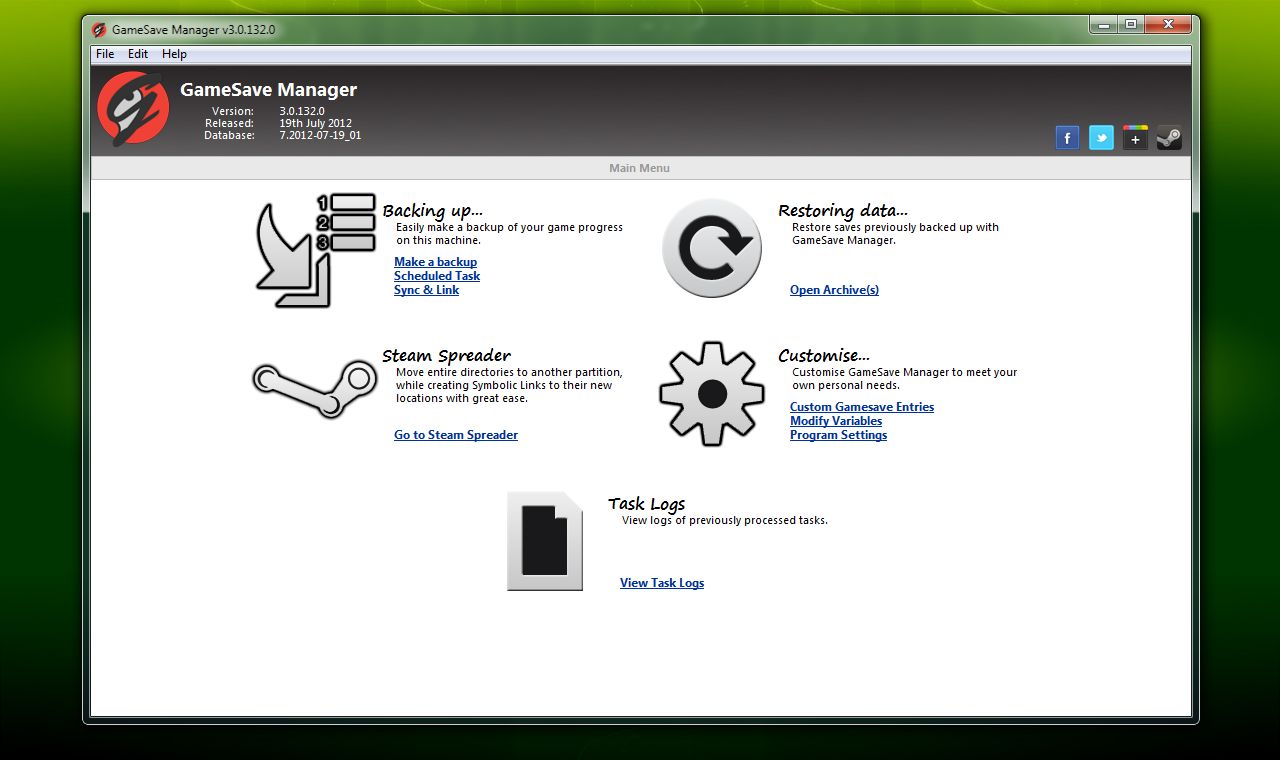Image resolution: width=1280 pixels, height=760 pixels.
Task: Click the release date '19th July 2012'
Action: [x=315, y=123]
